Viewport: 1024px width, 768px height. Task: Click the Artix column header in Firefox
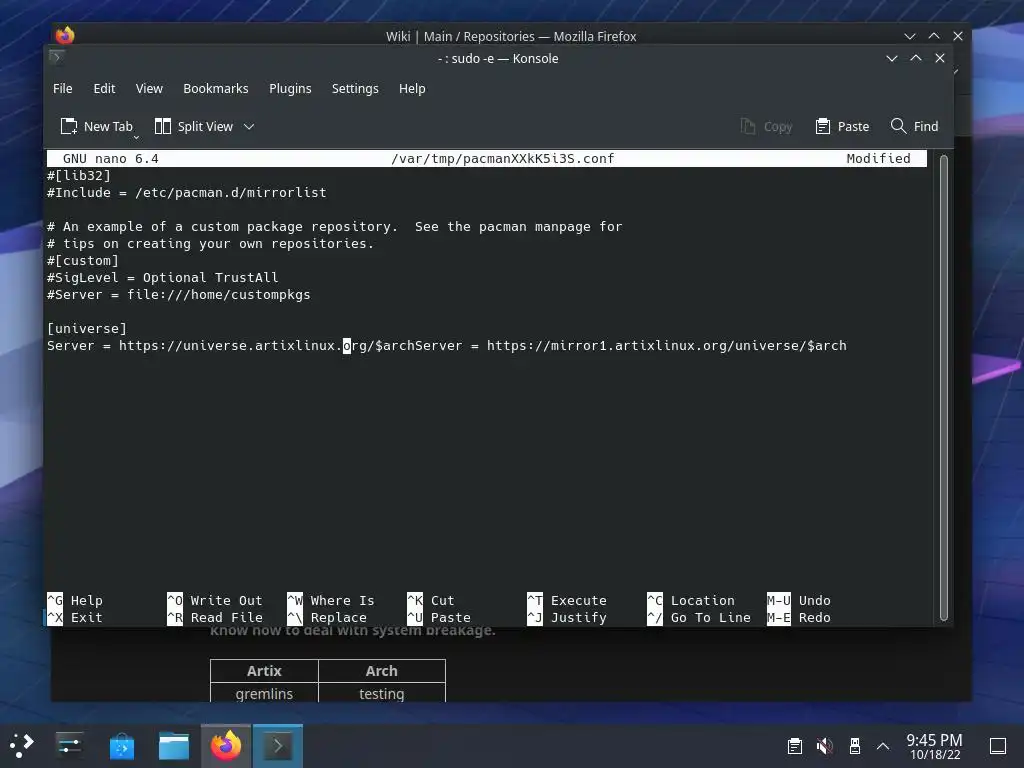point(264,671)
